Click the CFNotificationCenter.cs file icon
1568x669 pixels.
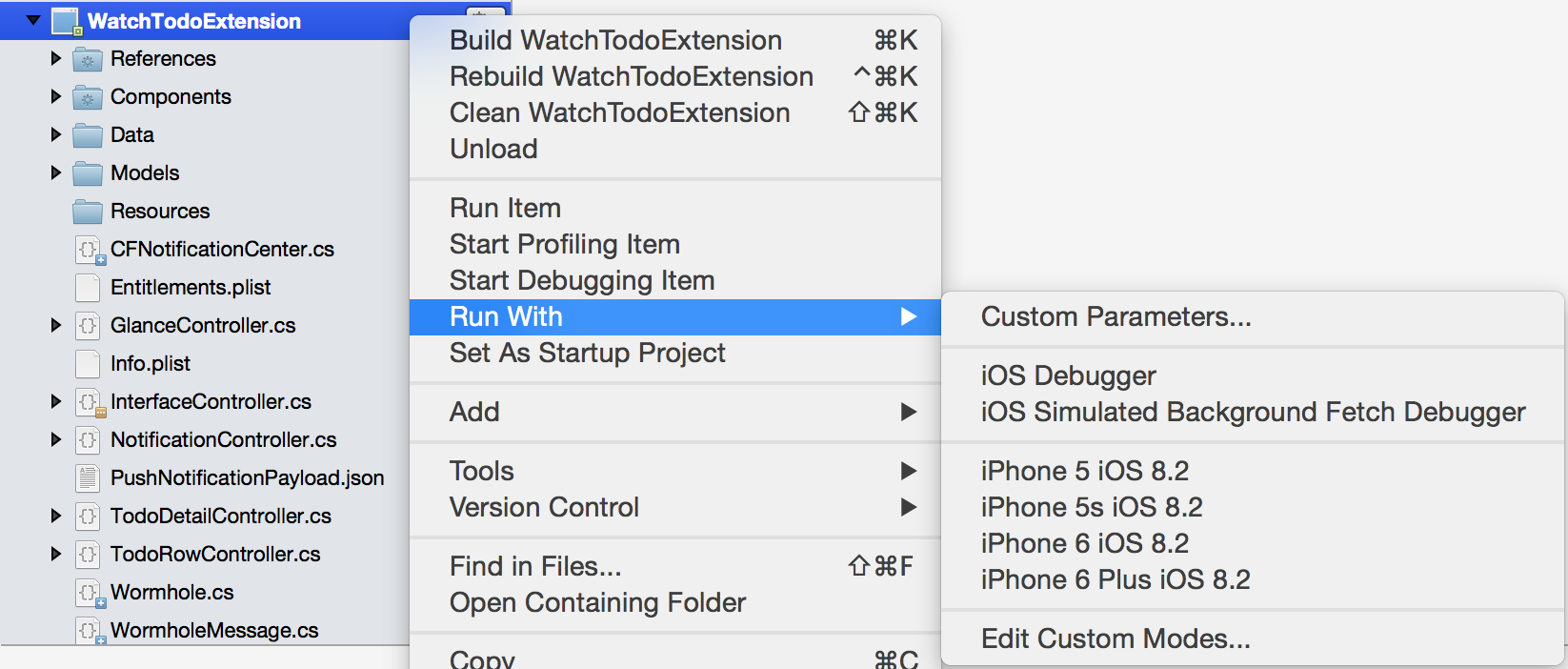(x=89, y=250)
